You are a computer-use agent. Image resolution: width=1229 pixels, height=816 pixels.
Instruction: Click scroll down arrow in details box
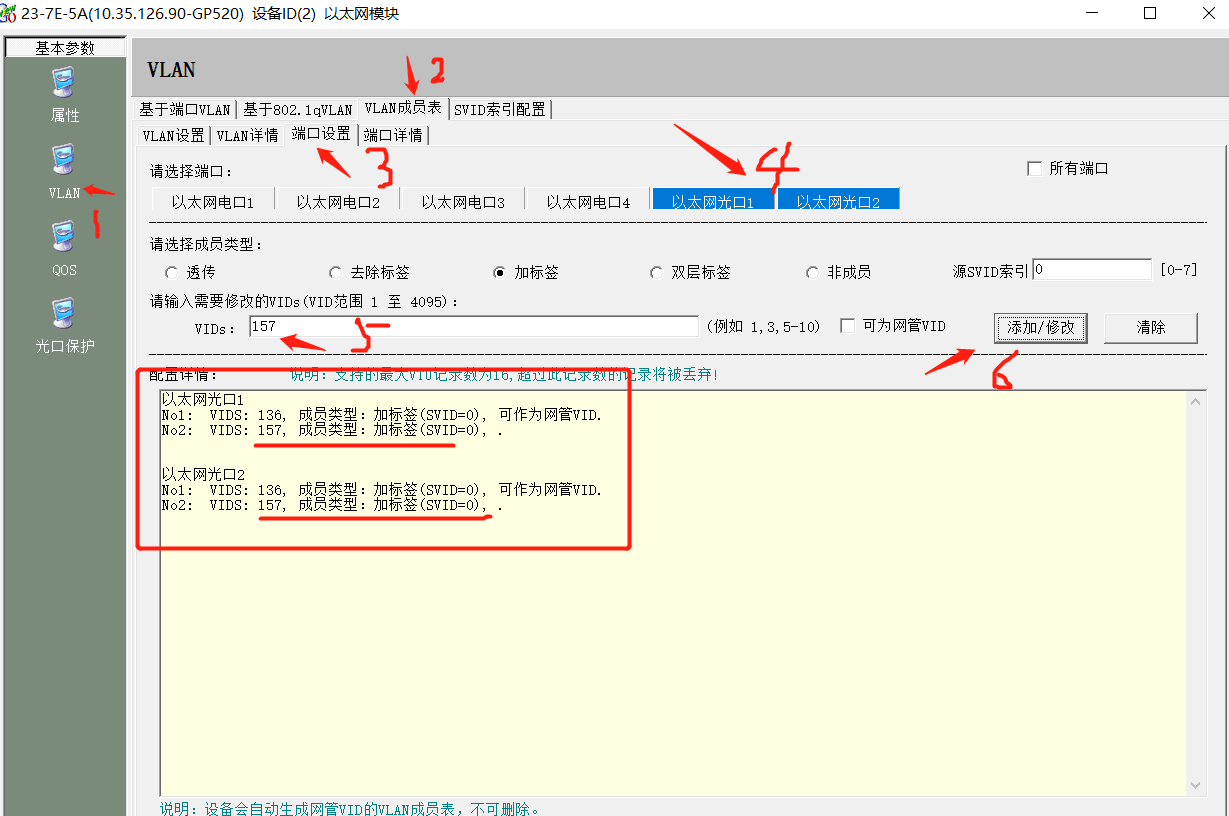pyautogui.click(x=1195, y=785)
